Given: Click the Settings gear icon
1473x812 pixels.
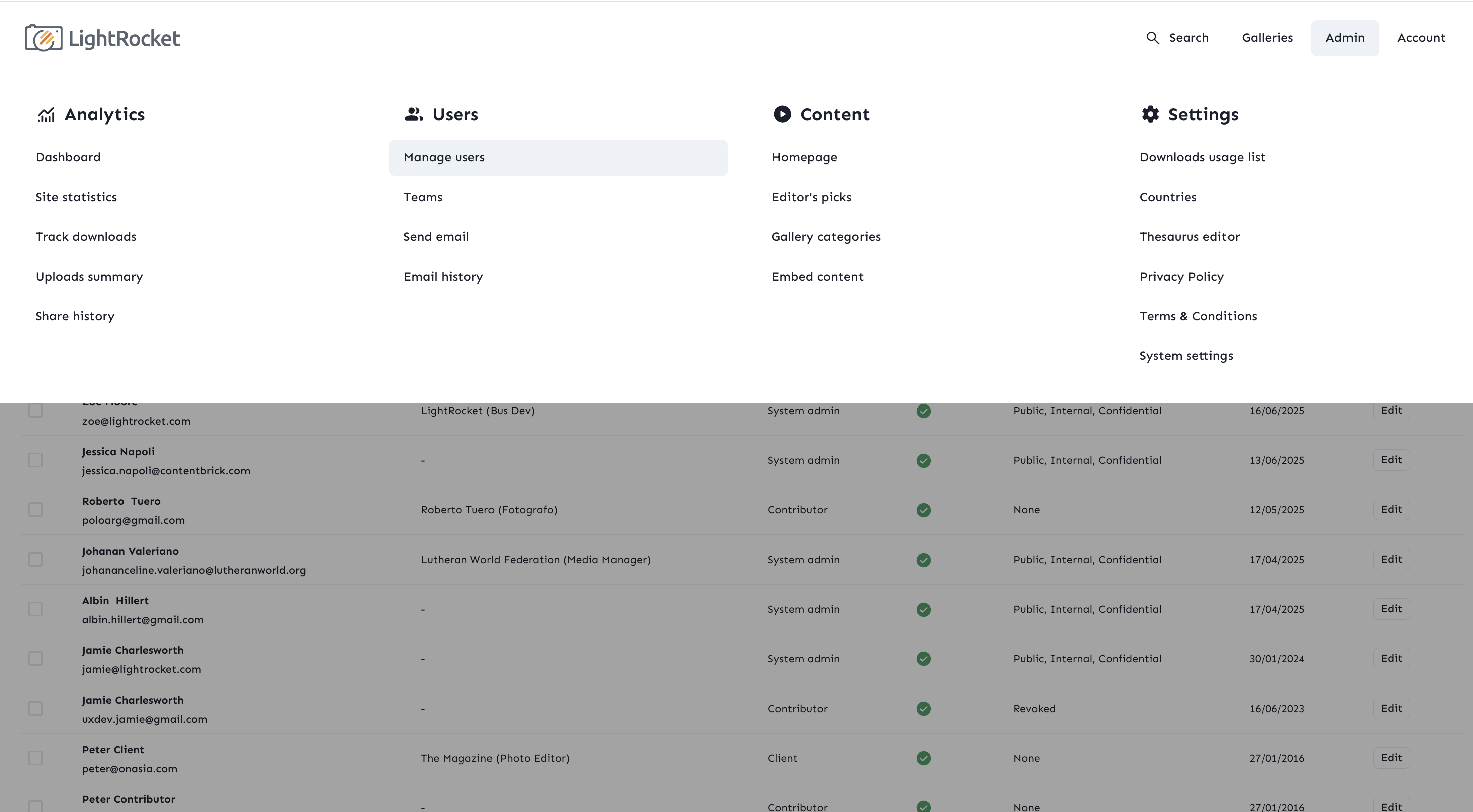Looking at the screenshot, I should [1150, 114].
